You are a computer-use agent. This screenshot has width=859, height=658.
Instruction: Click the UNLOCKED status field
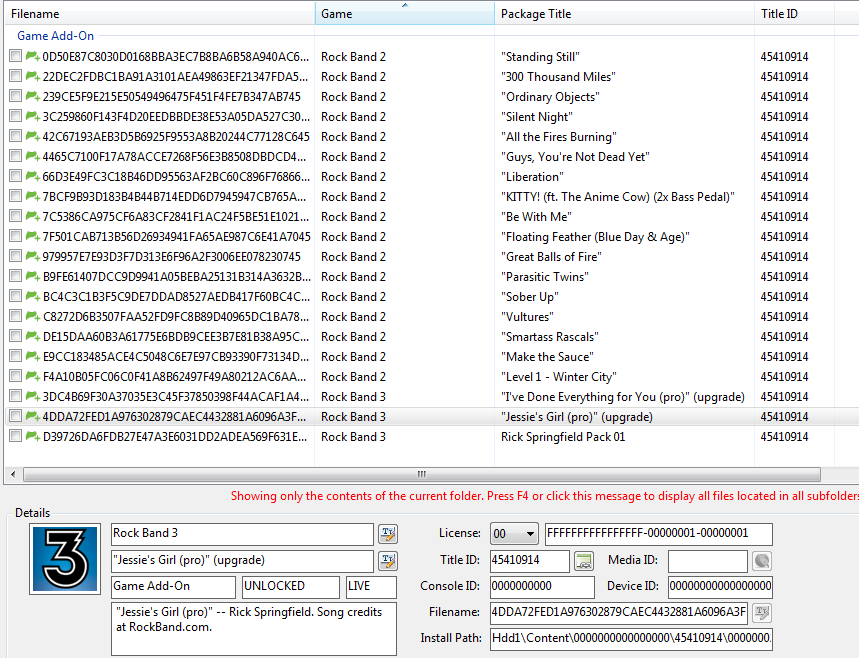pos(291,587)
